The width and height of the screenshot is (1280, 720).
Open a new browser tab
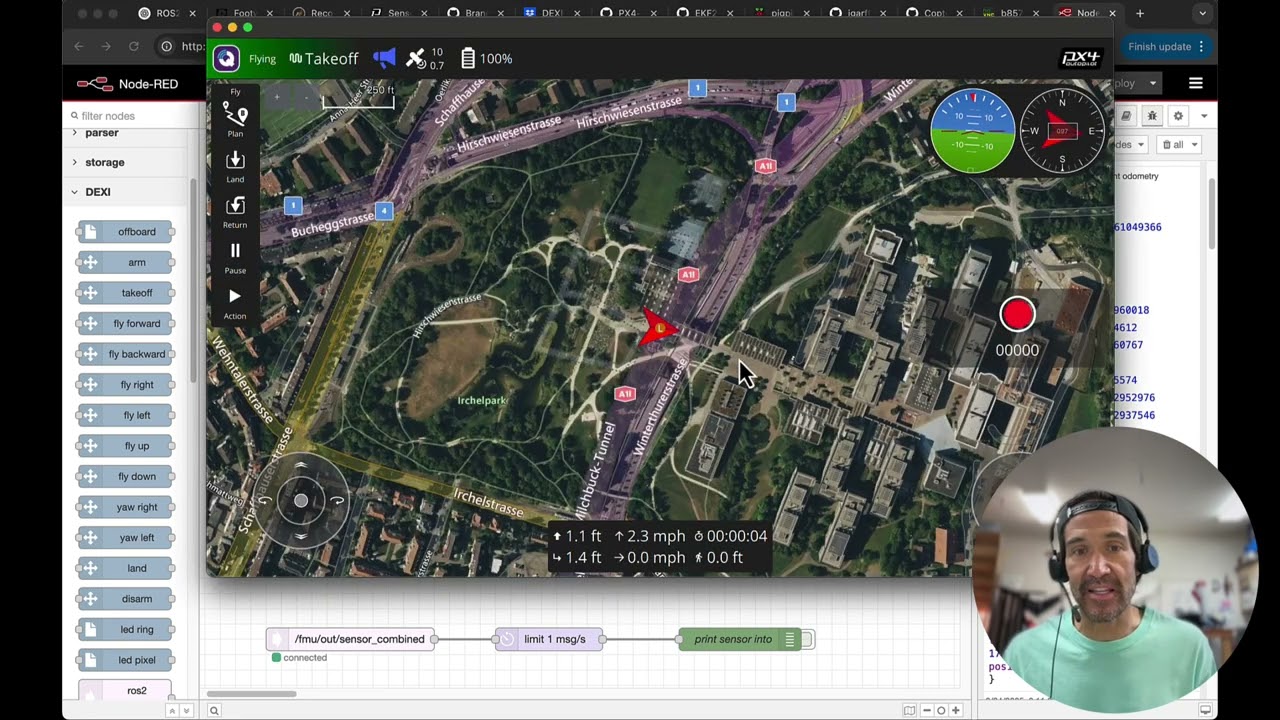(x=1139, y=14)
